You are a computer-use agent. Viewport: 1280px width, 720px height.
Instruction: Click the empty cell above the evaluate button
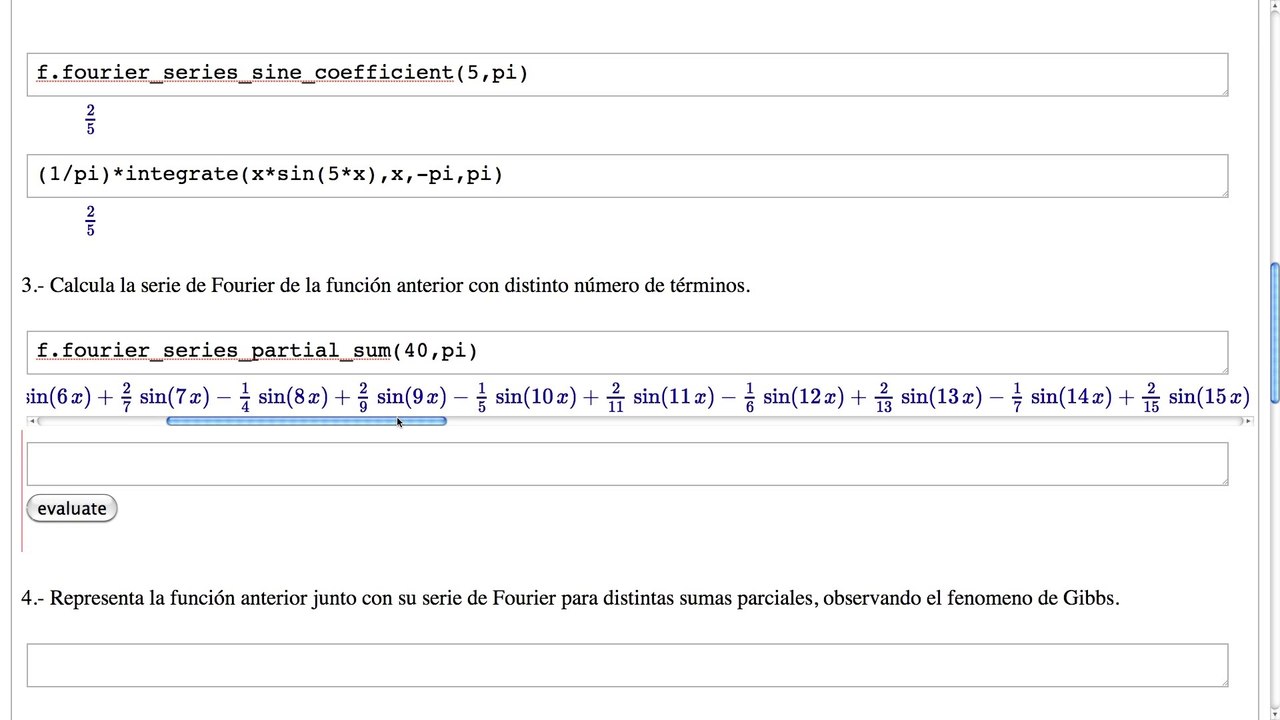[x=627, y=464]
